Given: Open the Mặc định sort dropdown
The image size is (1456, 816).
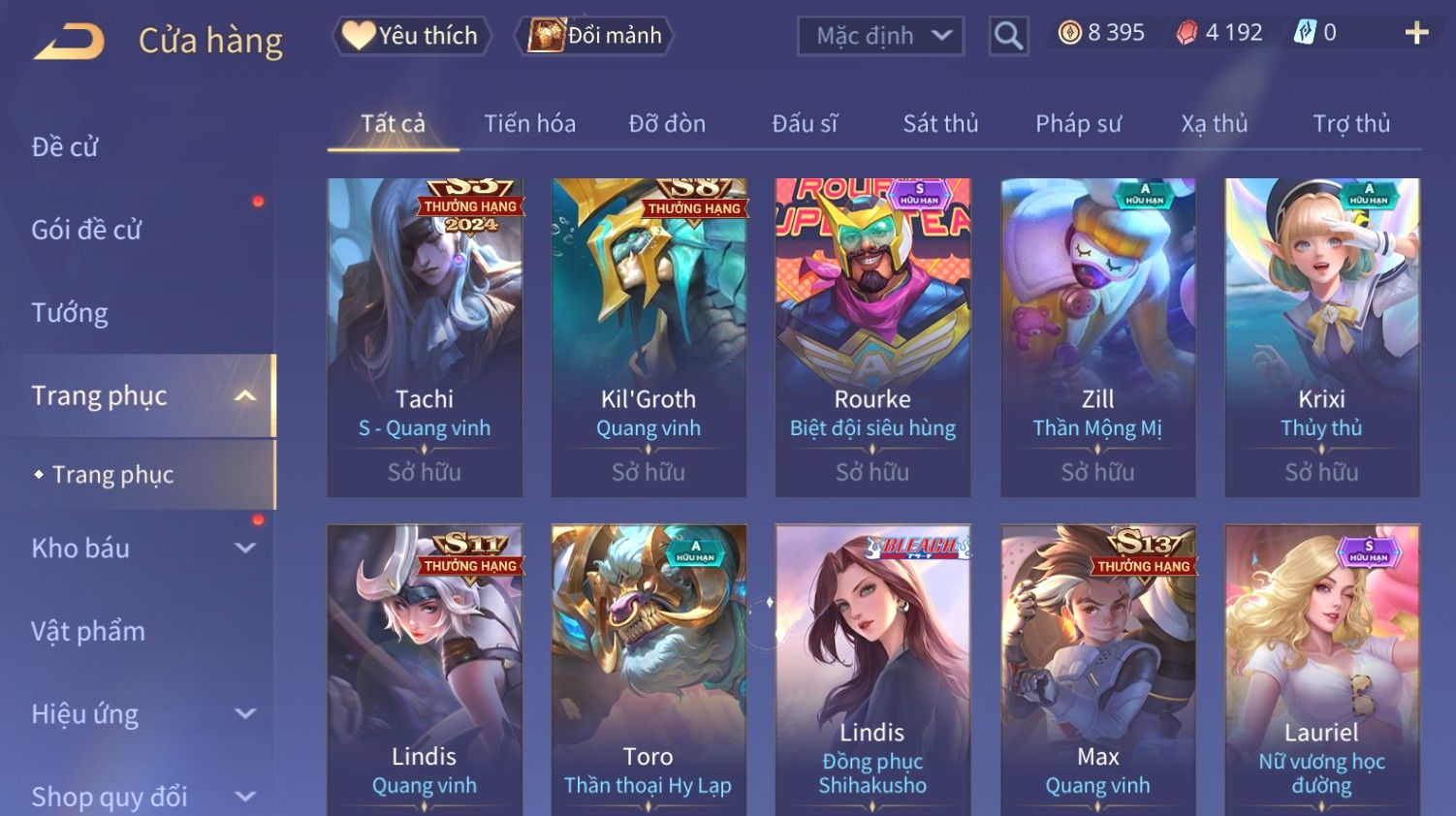Looking at the screenshot, I should [x=881, y=36].
